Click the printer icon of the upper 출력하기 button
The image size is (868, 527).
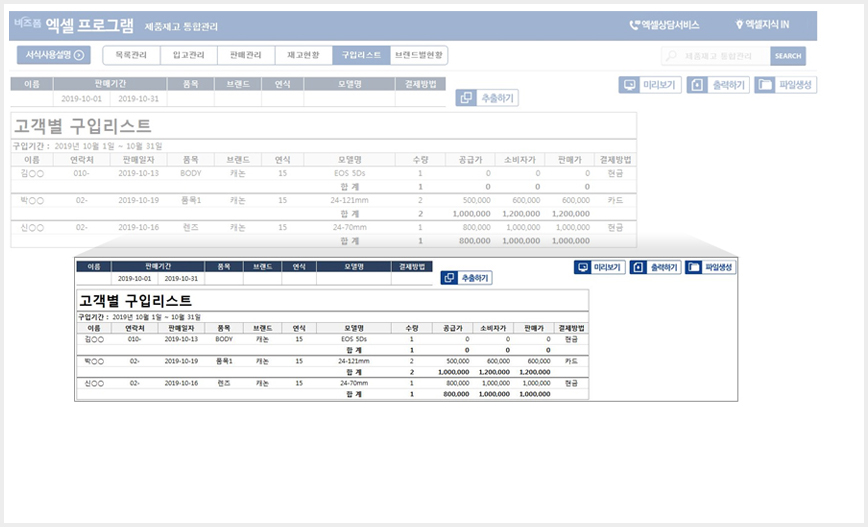697,85
